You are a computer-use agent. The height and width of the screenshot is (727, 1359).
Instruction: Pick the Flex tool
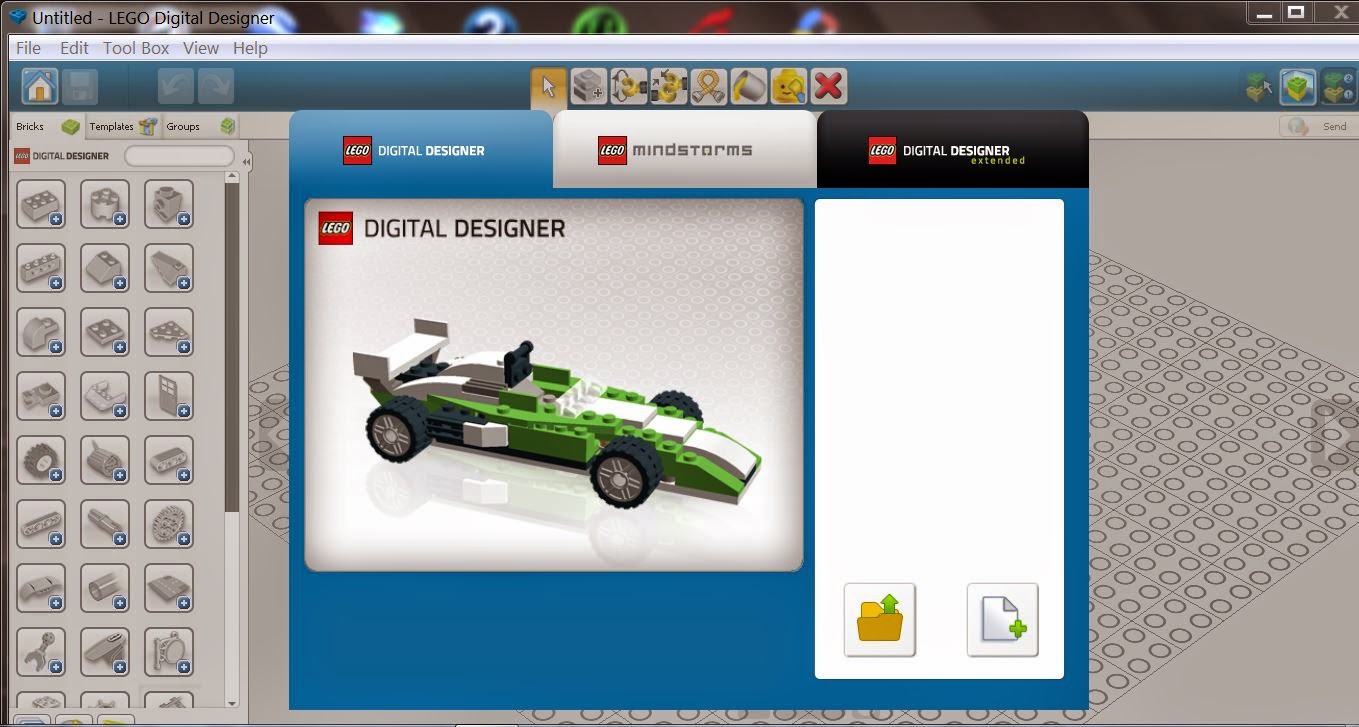coord(709,87)
